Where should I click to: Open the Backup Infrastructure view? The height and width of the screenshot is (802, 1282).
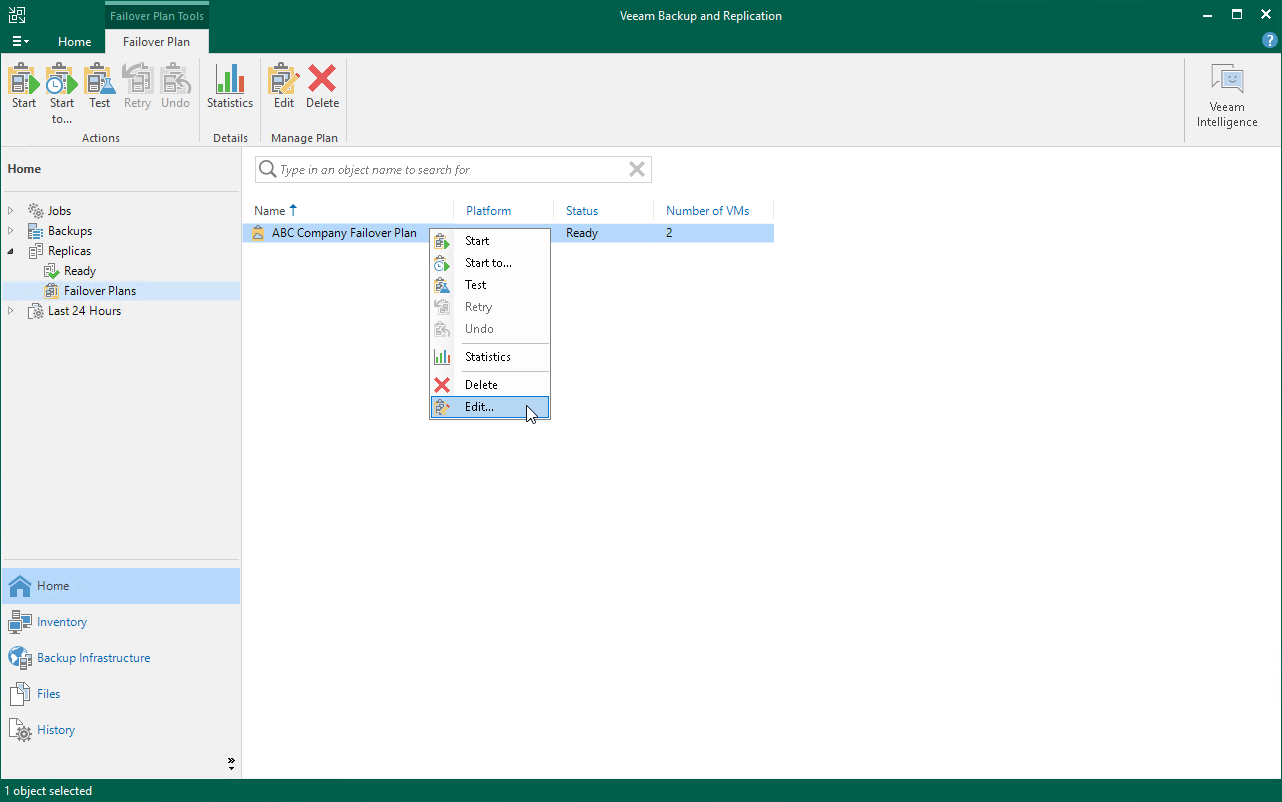(x=93, y=657)
